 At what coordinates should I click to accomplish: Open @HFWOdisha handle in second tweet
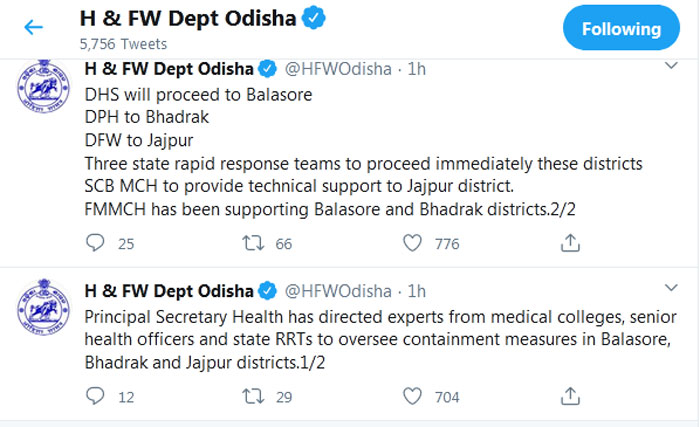click(338, 291)
